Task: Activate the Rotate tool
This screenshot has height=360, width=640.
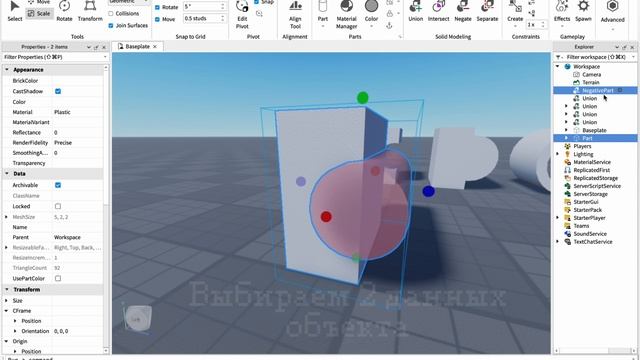Action: tap(64, 11)
